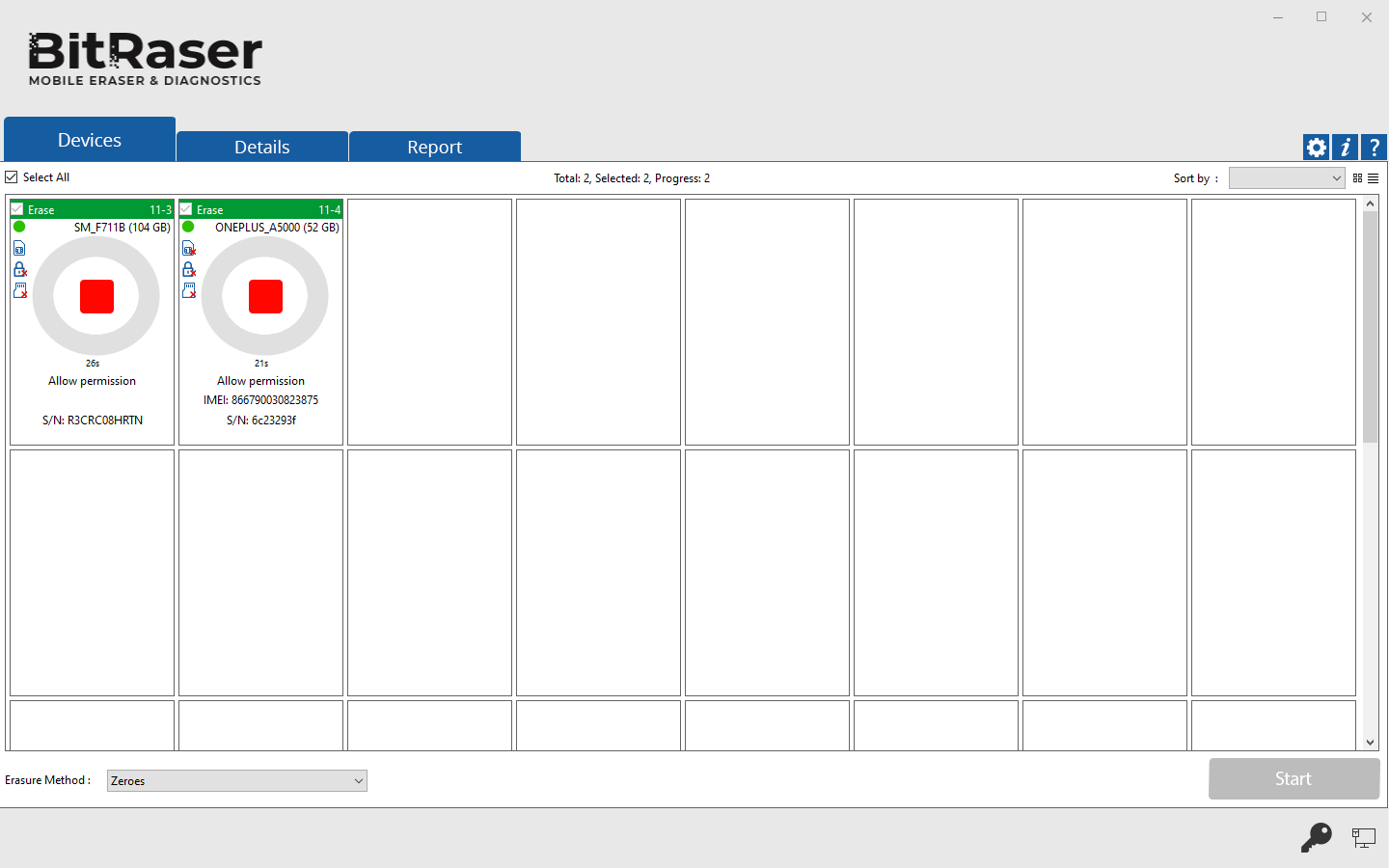1389x868 pixels.
Task: Click the BitRaser logo
Action: [x=145, y=59]
